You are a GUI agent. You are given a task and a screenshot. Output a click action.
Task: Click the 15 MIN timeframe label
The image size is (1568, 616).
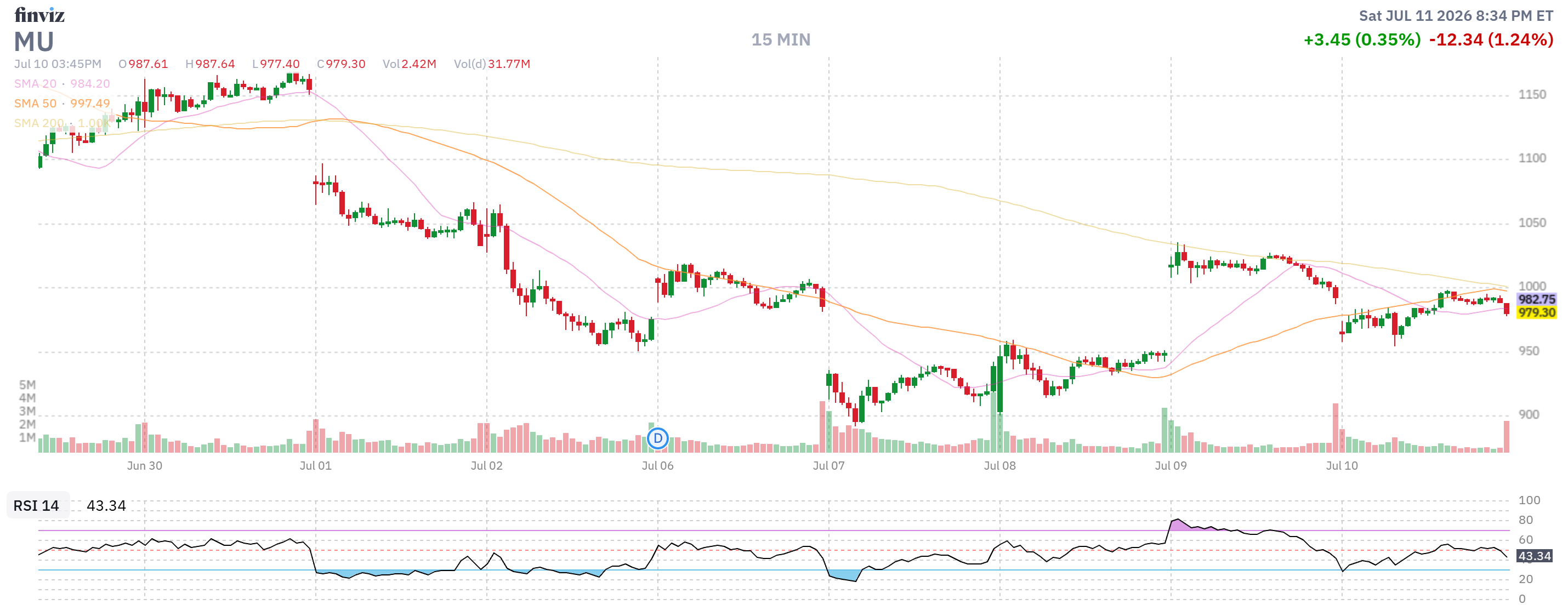tap(780, 39)
